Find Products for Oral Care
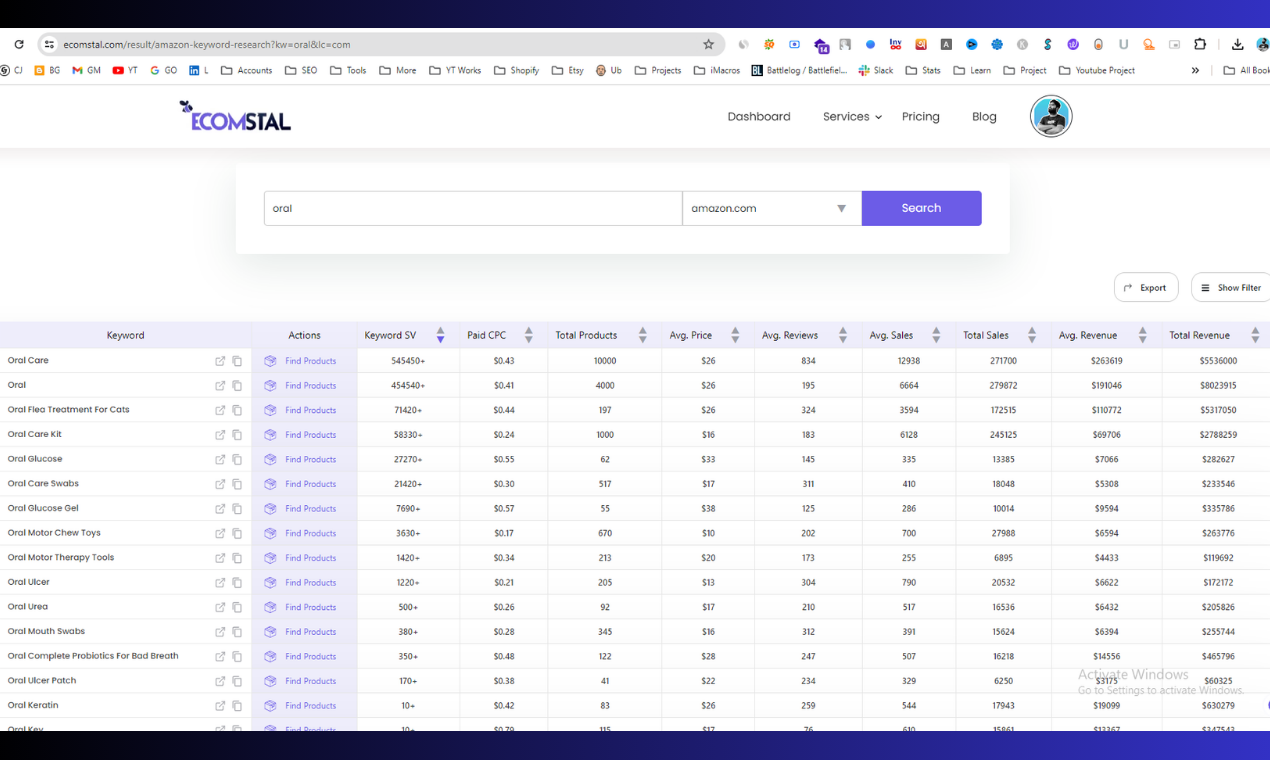Viewport: 1270px width, 760px height. (300, 361)
